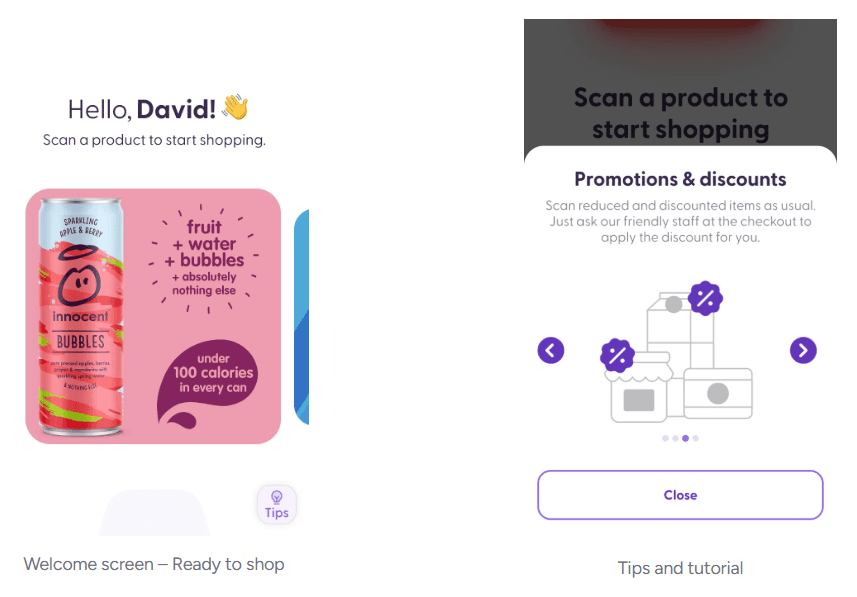Click the round container illustration with grey circle
Screen dimensions: 857x597
(718, 394)
